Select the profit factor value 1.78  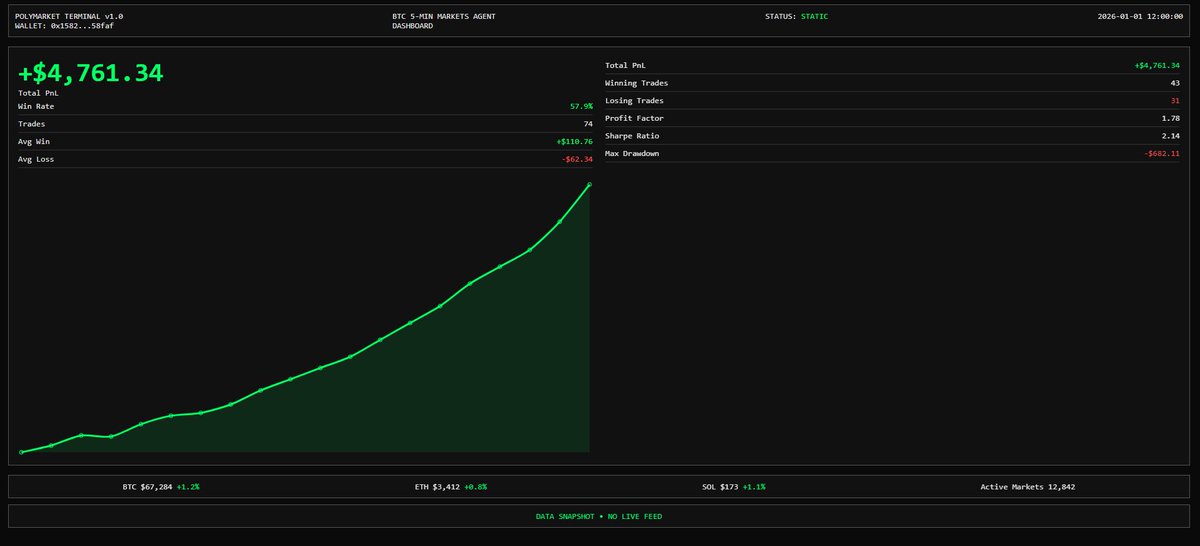click(x=1171, y=118)
